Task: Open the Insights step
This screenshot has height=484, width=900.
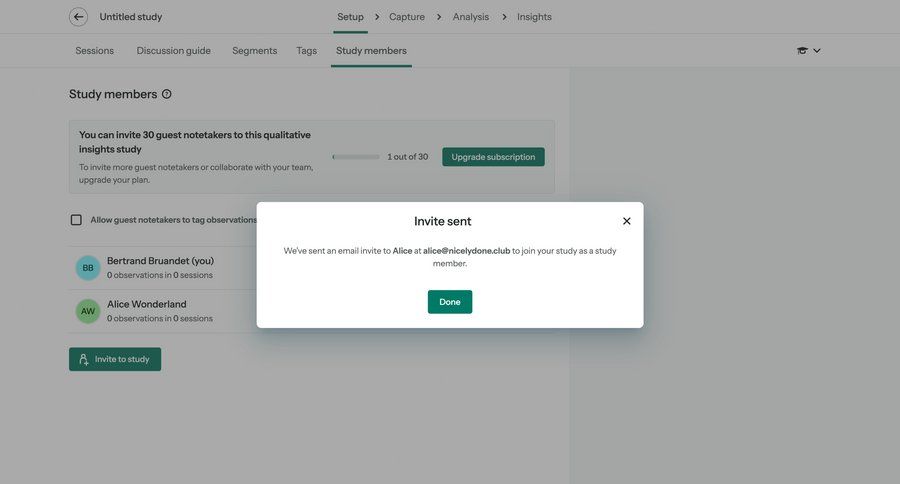Action: click(534, 17)
